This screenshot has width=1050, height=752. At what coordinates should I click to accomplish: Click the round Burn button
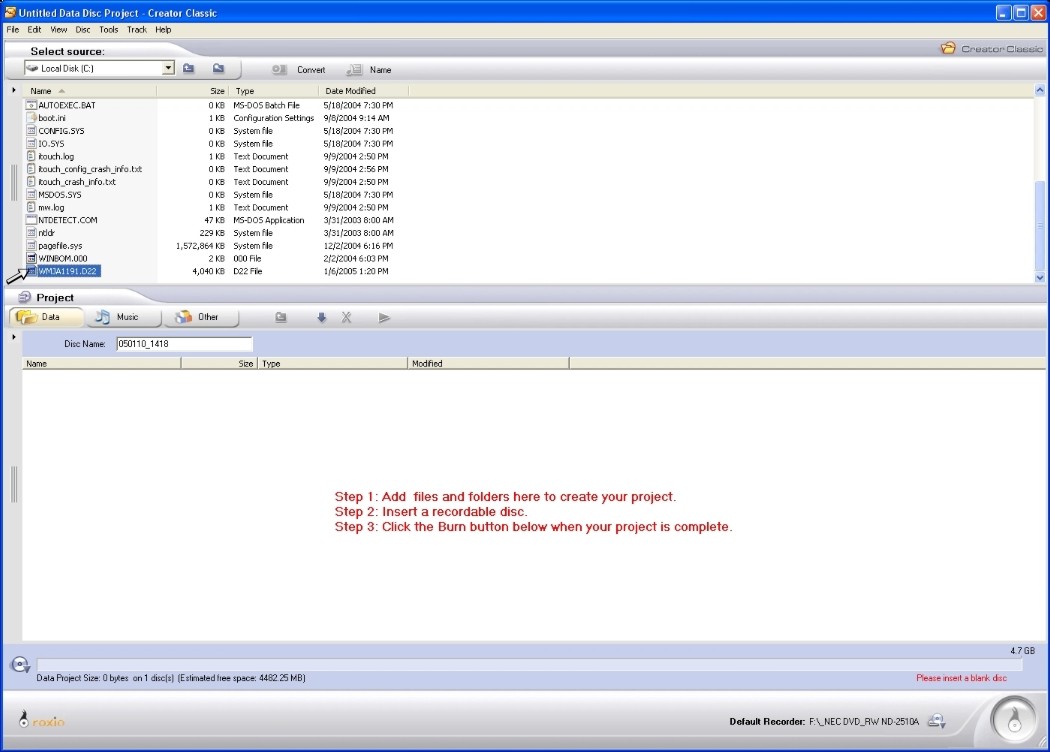pos(1014,721)
